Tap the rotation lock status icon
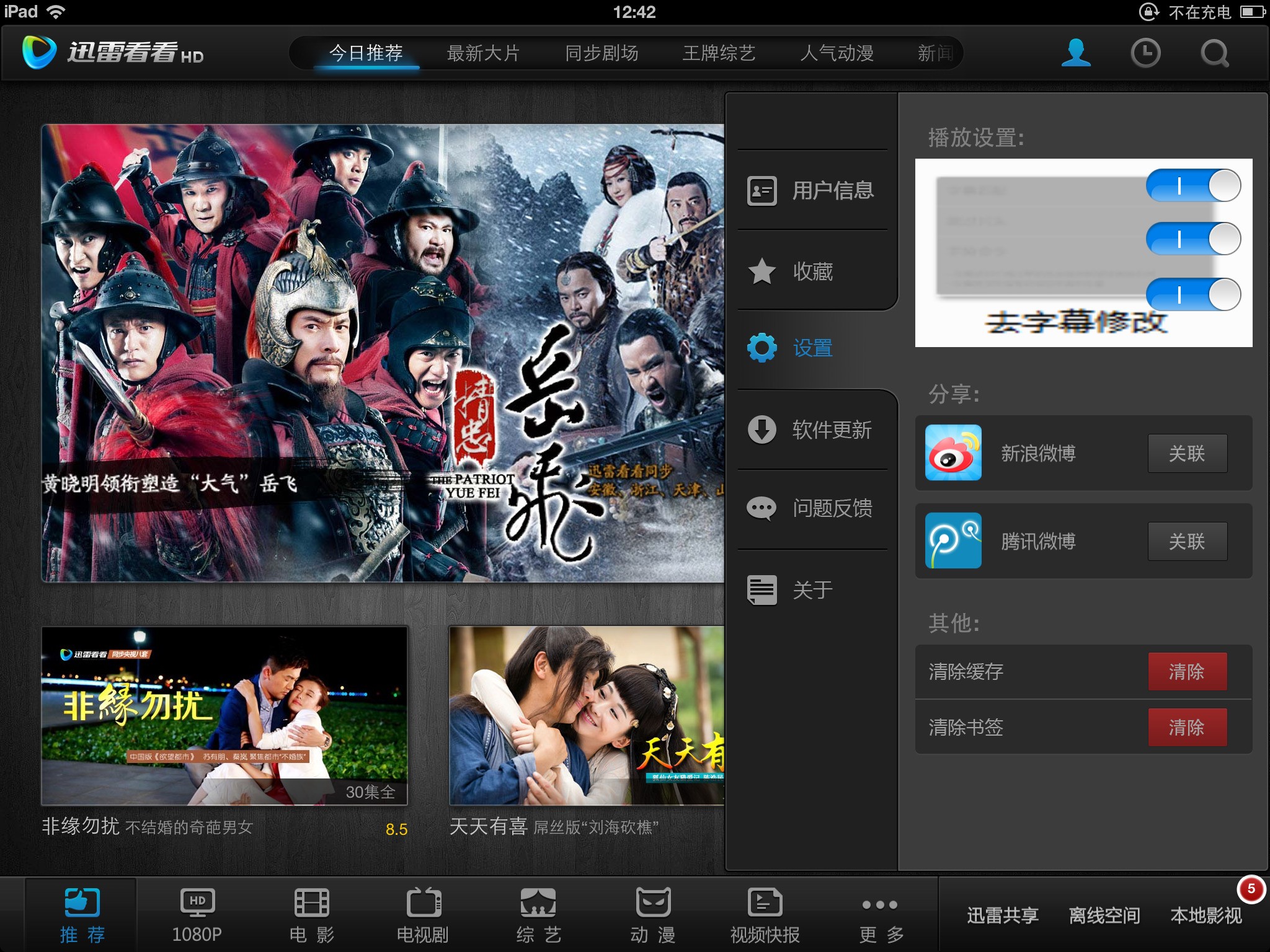This screenshot has height=952, width=1270. tap(1148, 12)
